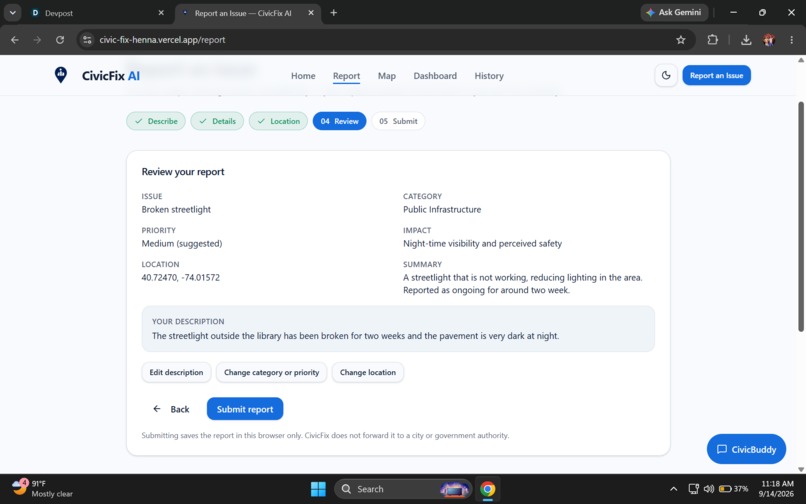Screen dimensions: 806x504
Task: Bookmark this page with the star icon
Action: click(681, 40)
